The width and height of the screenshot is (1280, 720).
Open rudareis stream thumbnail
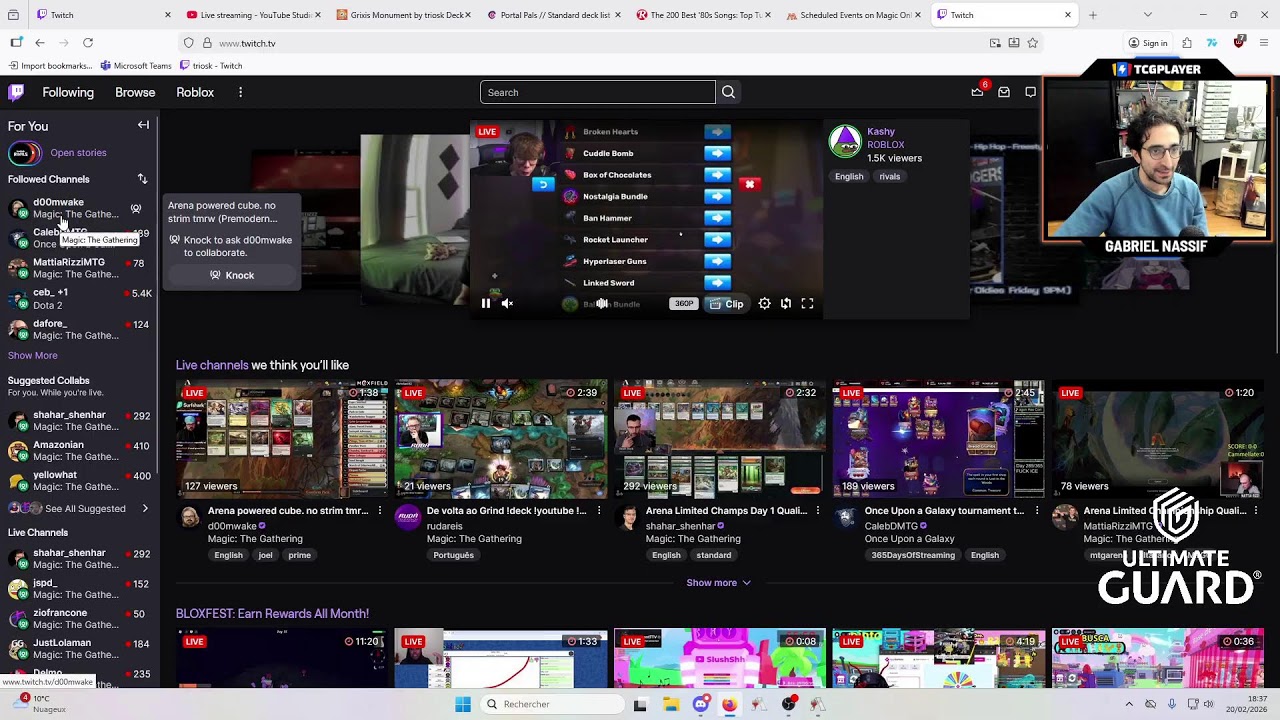(501, 438)
